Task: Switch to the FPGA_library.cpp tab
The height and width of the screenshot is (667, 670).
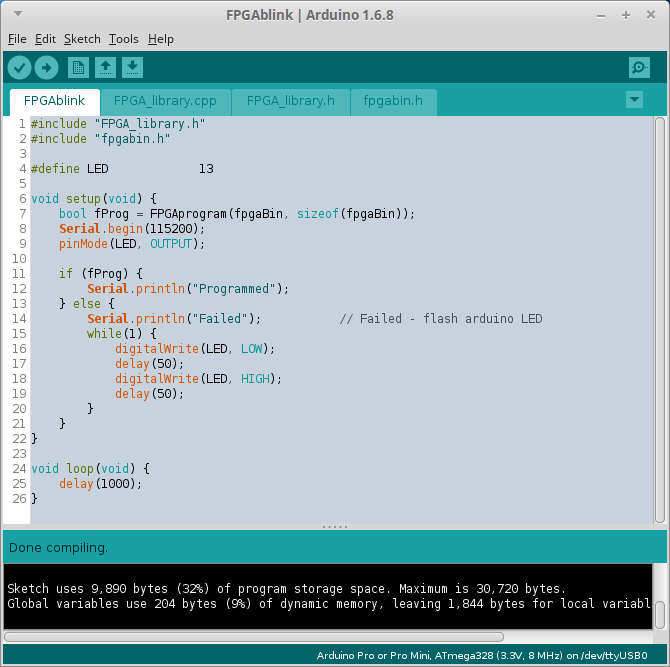Action: tap(165, 101)
